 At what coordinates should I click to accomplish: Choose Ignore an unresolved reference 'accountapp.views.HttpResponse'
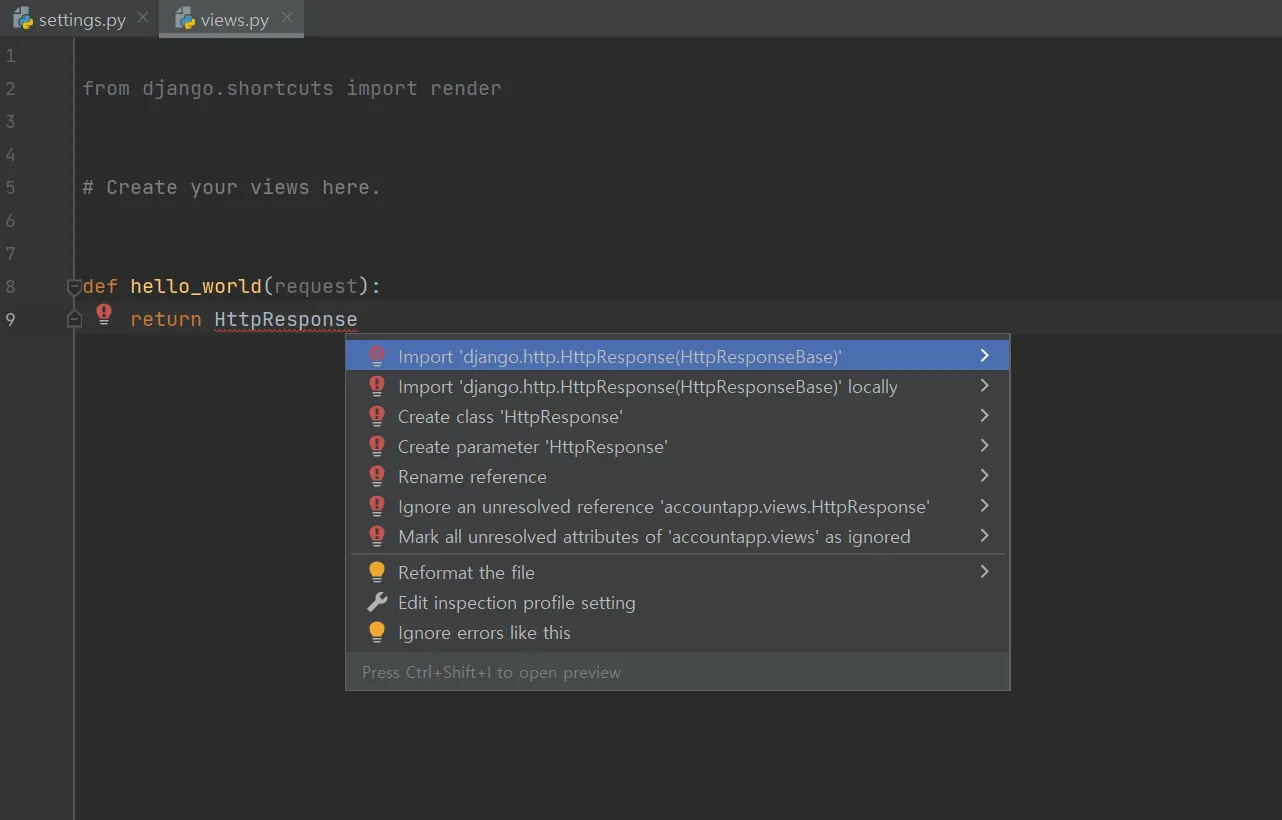663,507
